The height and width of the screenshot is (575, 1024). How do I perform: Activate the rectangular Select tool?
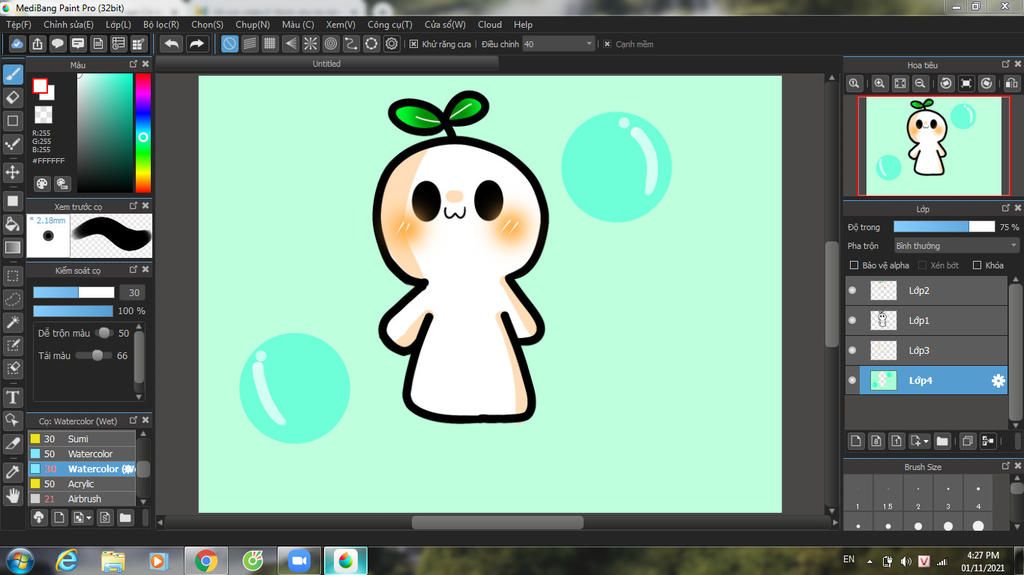pyautogui.click(x=12, y=276)
